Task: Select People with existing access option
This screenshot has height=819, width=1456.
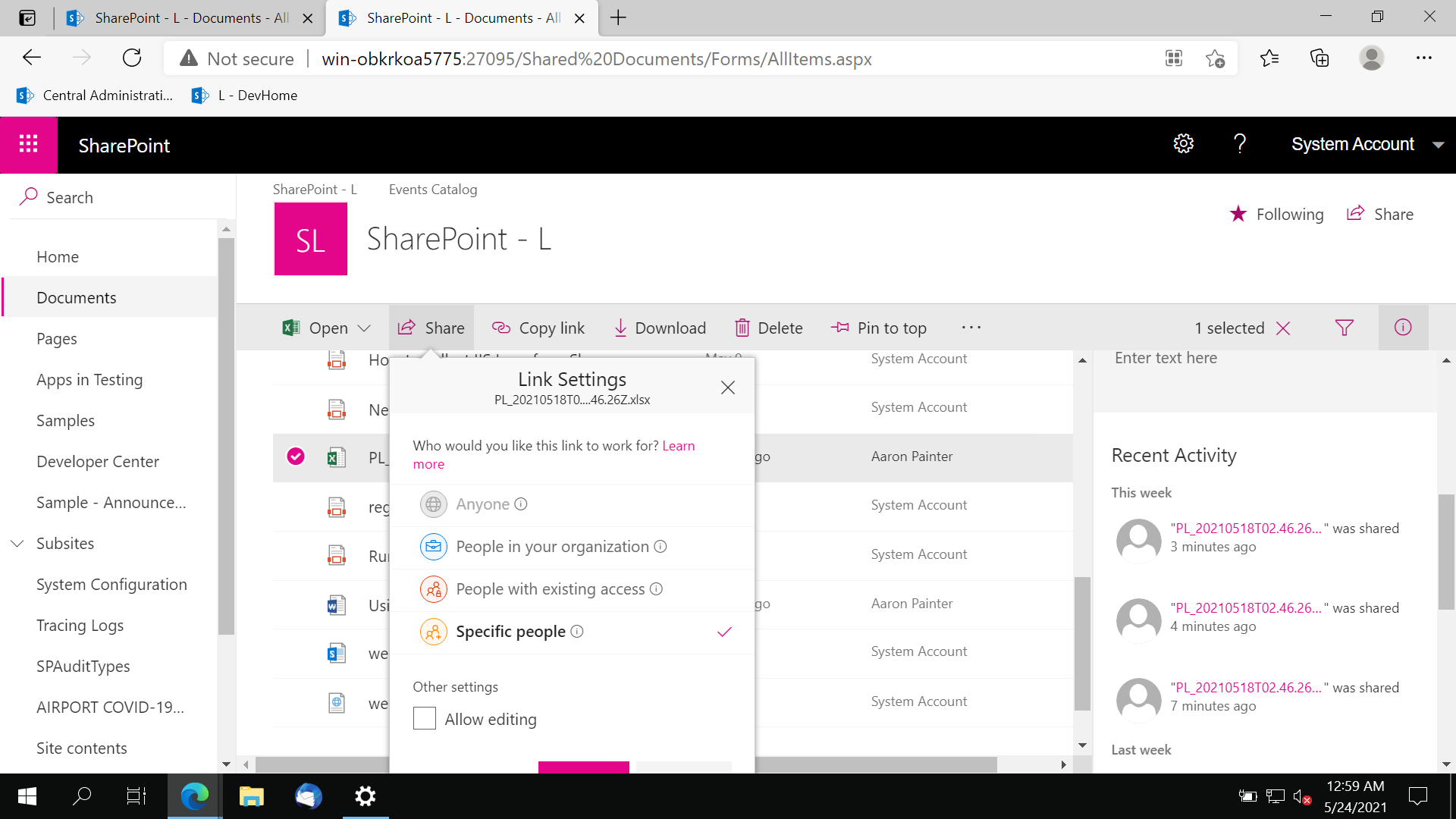Action: tap(573, 589)
